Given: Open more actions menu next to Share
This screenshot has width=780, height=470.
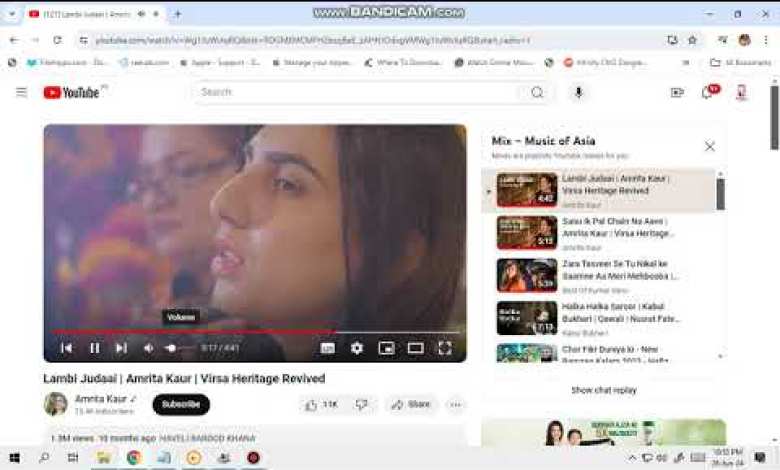Looking at the screenshot, I should [456, 404].
